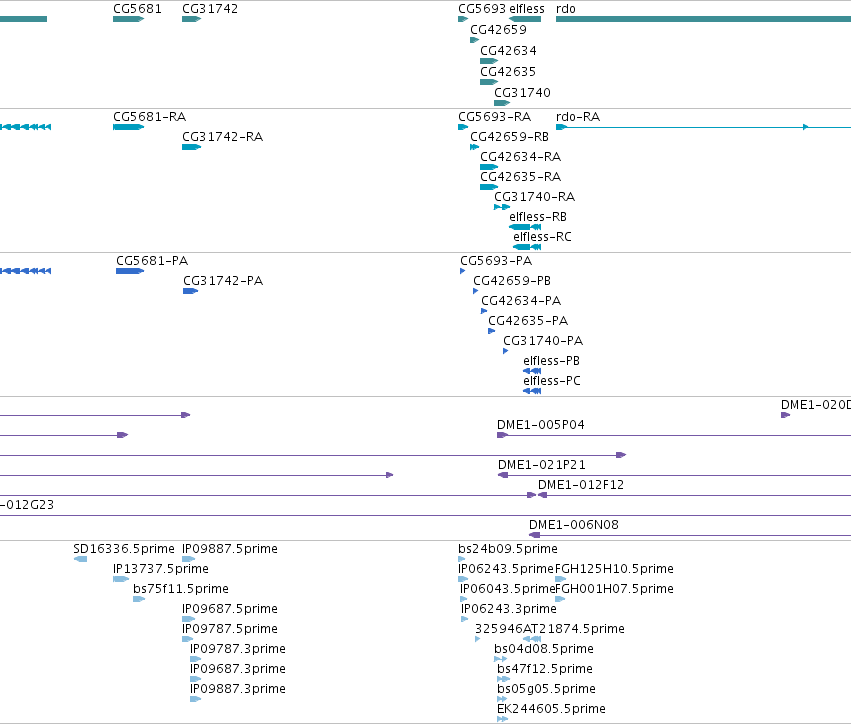Viewport: 851px width, 724px height.
Task: Select the CG42635-PA protein label
Action: coord(528,321)
